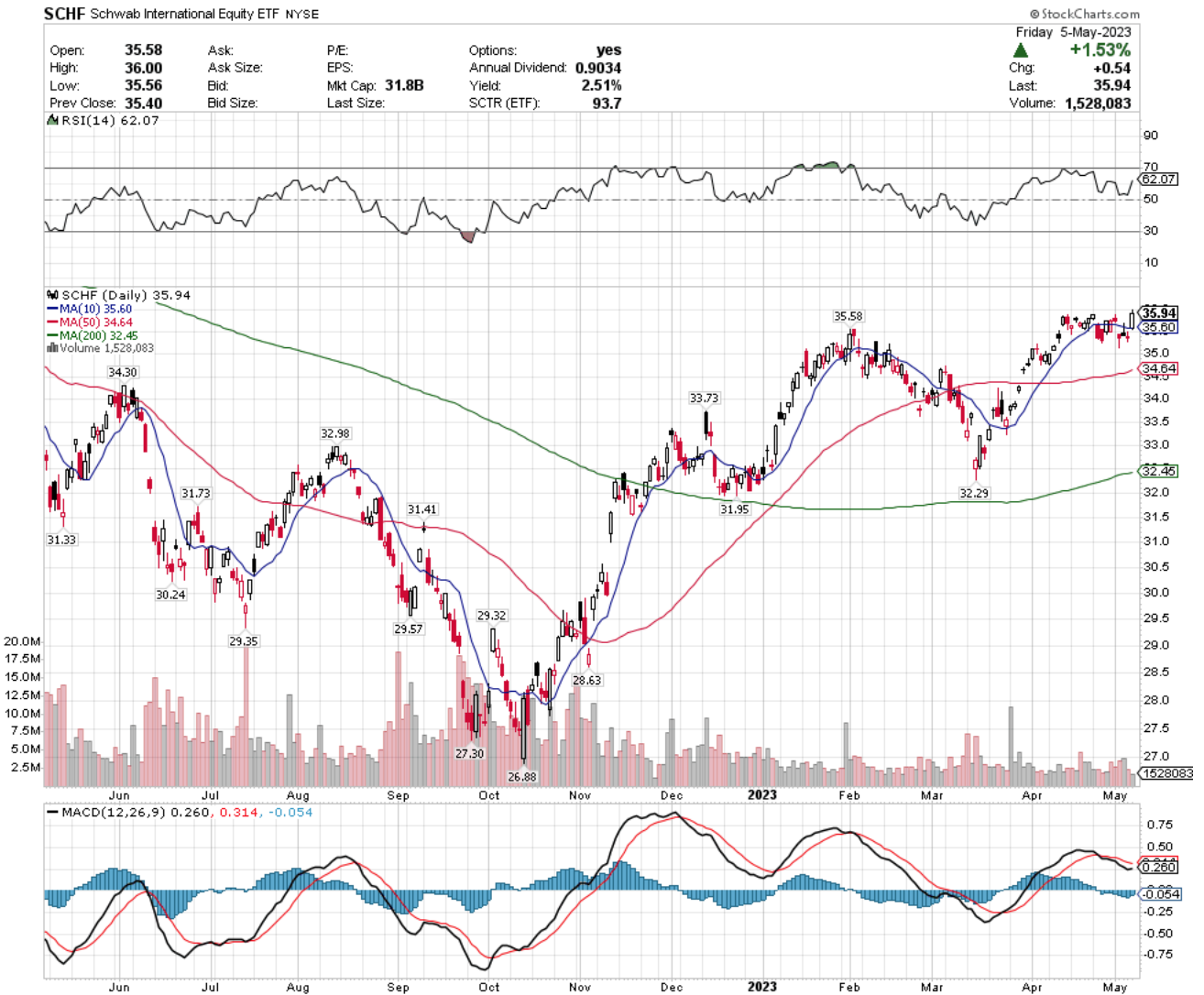This screenshot has height=995, width=1204.
Task: Click the 90 level on the RSI axis
Action: pos(1150,136)
